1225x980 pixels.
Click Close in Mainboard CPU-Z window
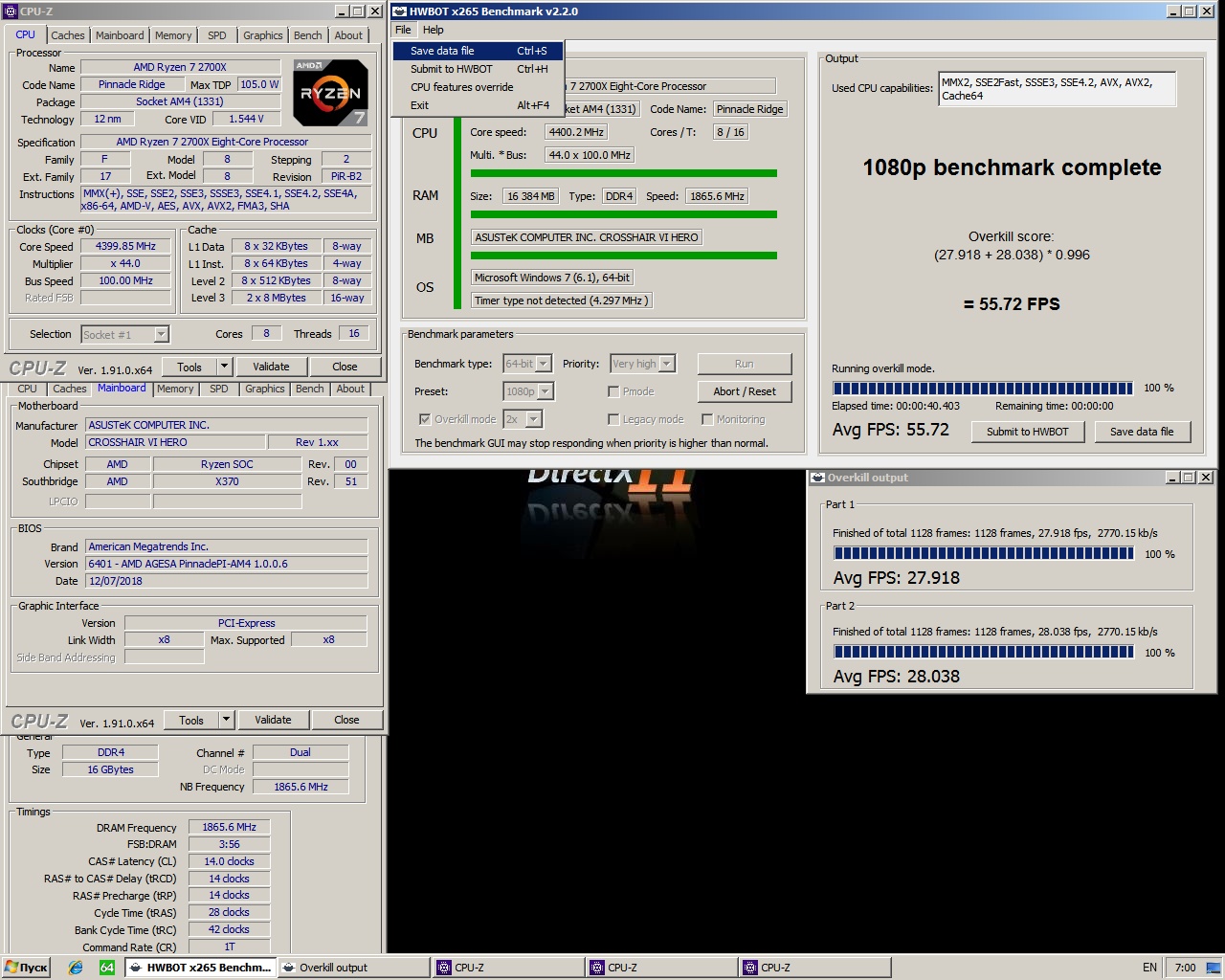pyautogui.click(x=346, y=720)
